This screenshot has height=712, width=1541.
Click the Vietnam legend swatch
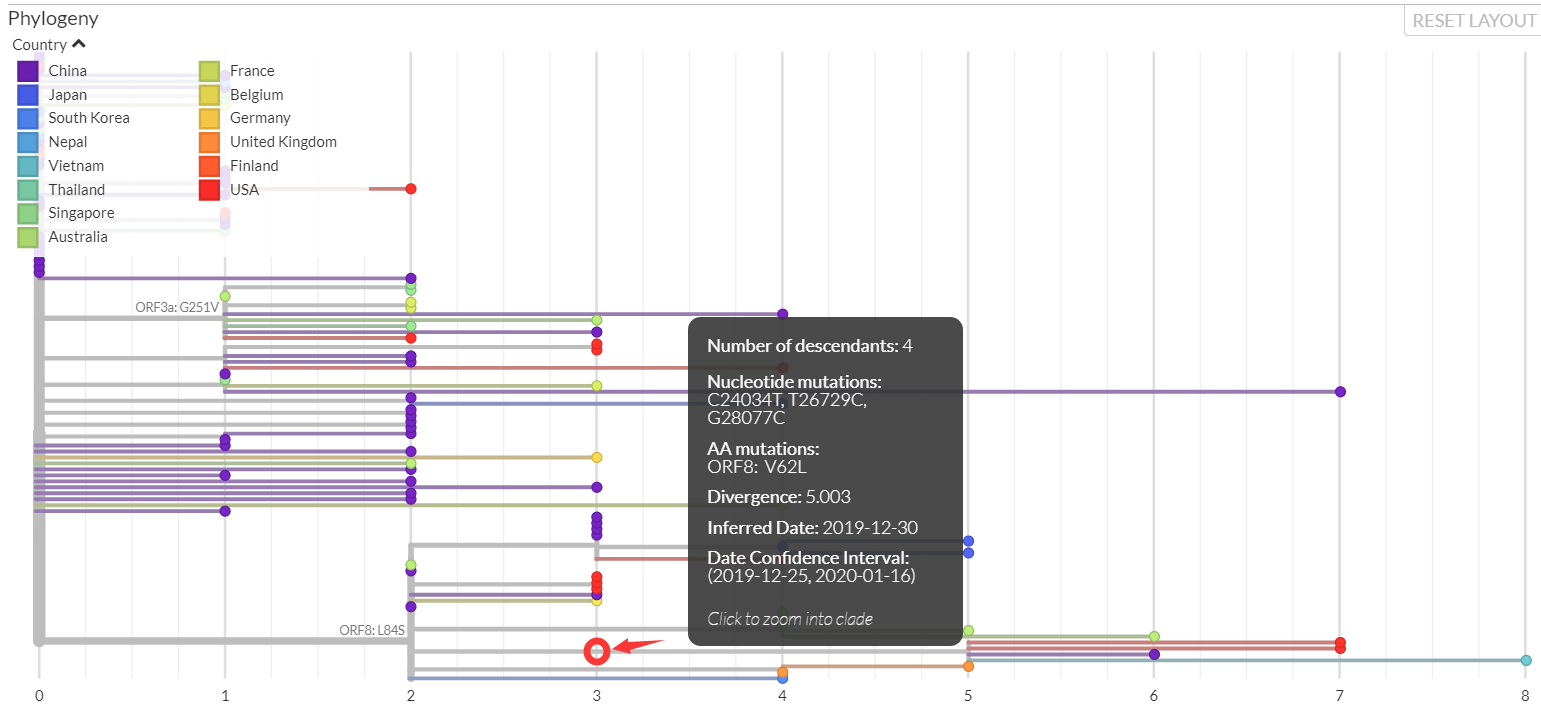(x=28, y=166)
